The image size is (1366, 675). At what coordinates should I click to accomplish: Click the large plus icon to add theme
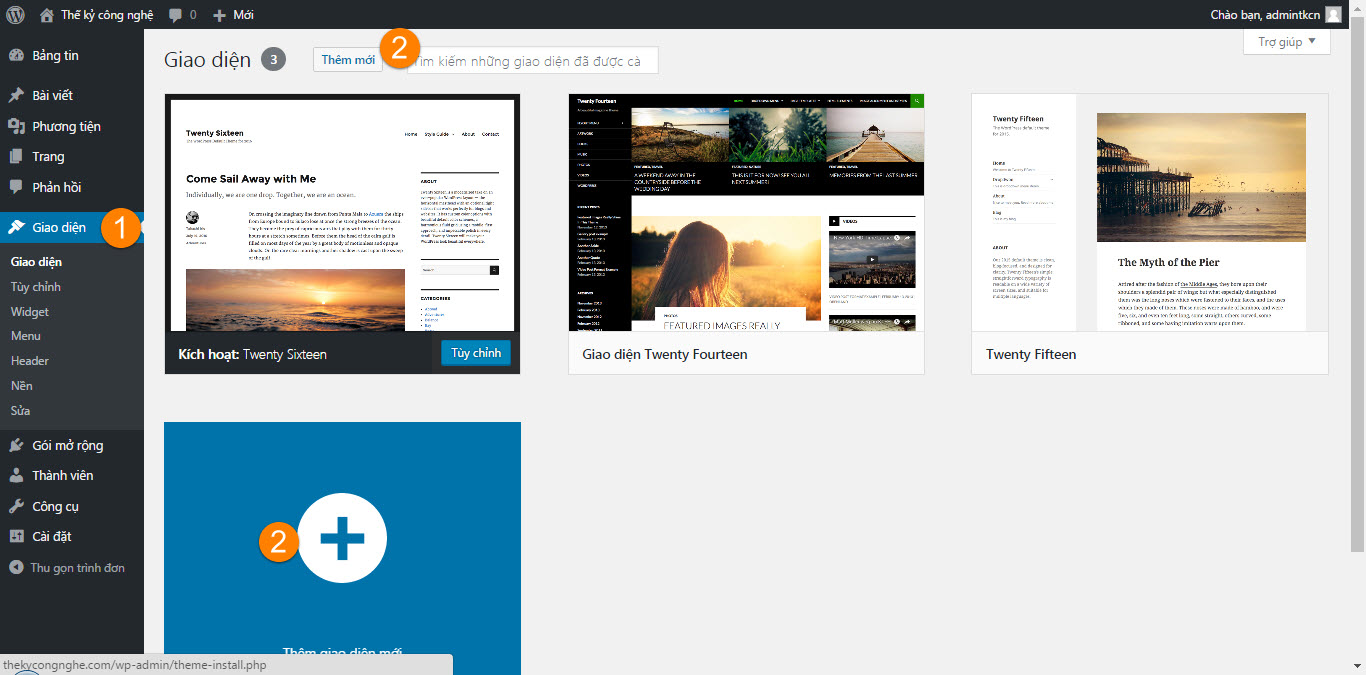pos(342,538)
